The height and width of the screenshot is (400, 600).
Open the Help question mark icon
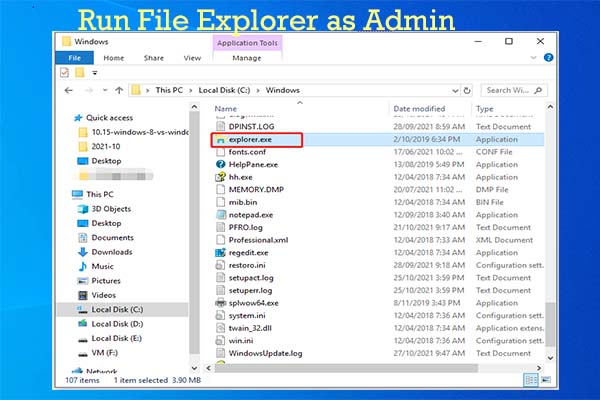click(x=548, y=57)
